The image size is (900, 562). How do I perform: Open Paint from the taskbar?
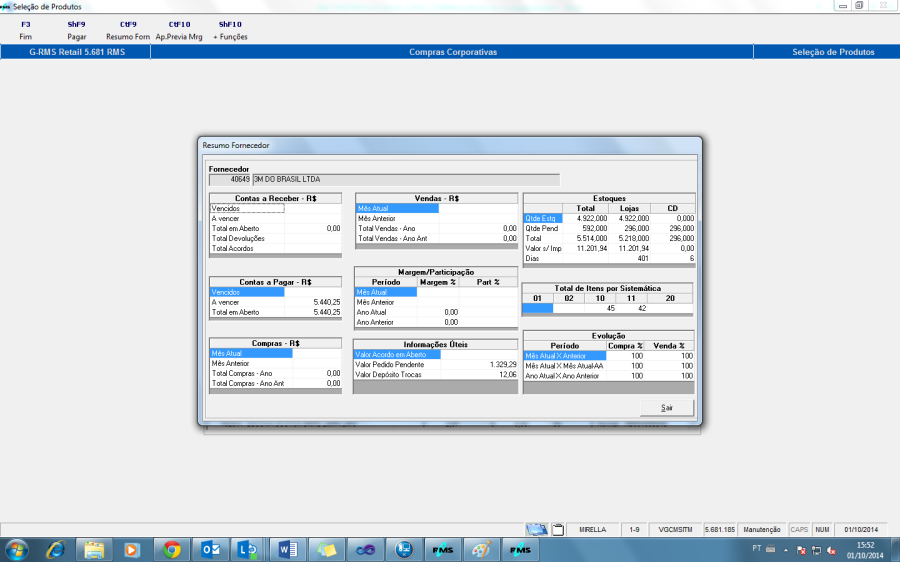coord(481,550)
